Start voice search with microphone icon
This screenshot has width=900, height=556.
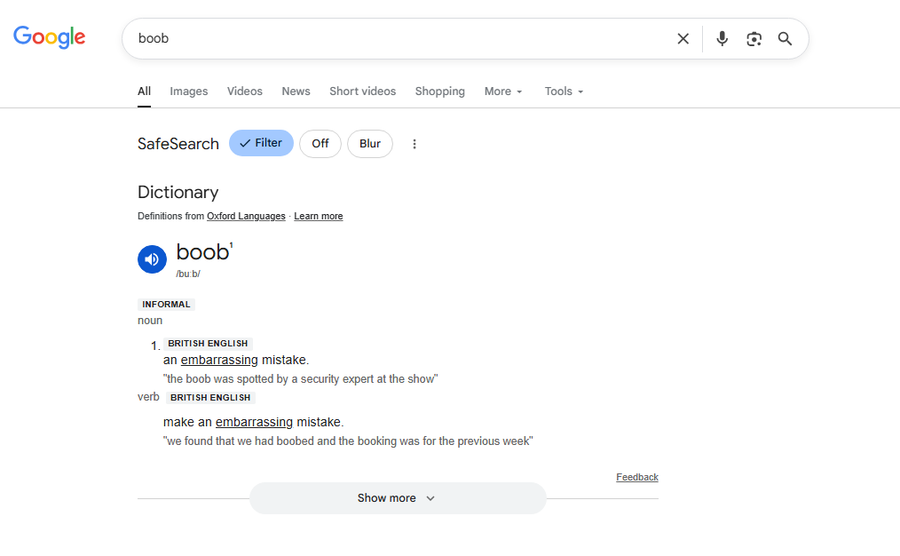(722, 39)
